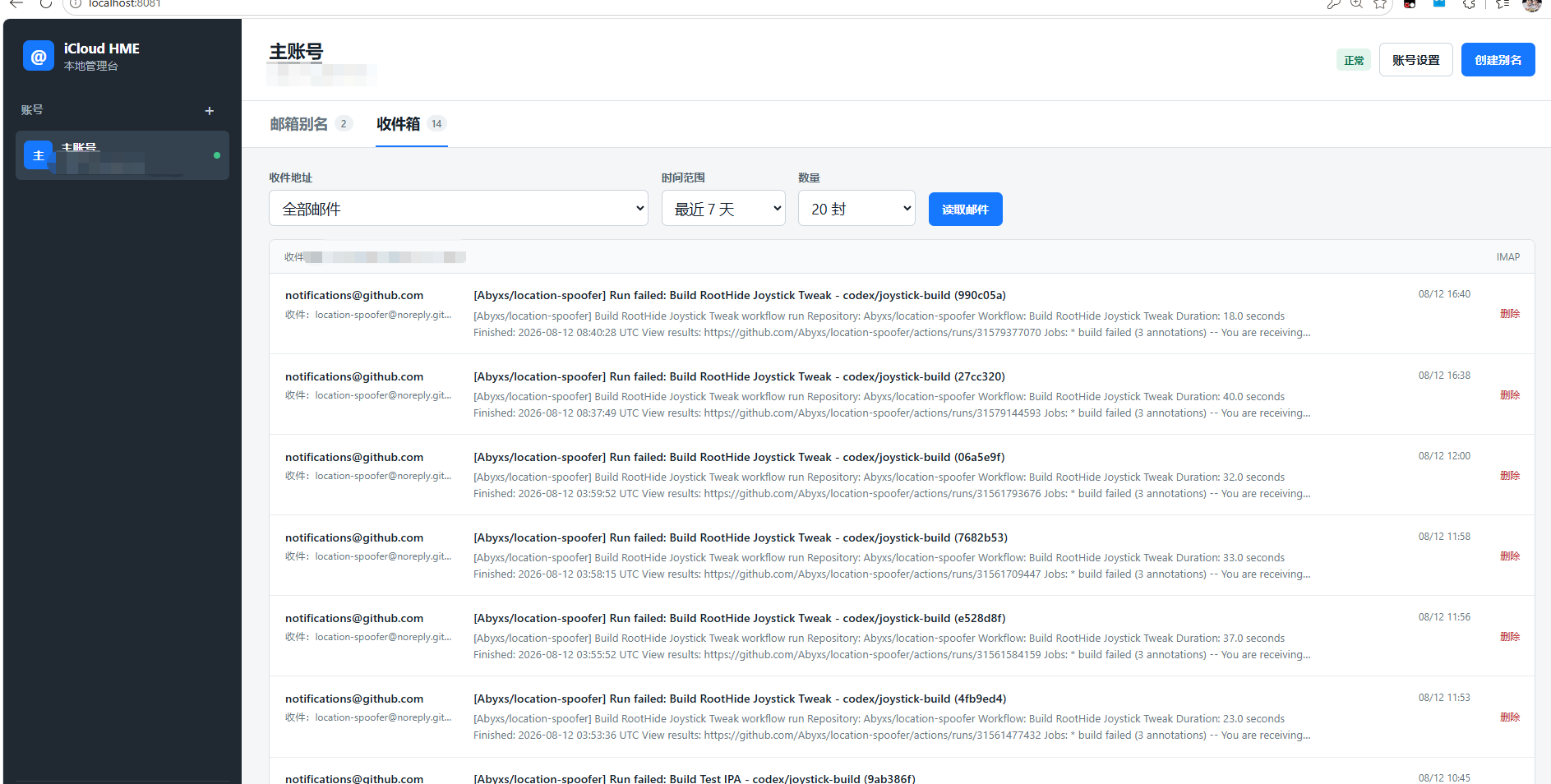Delete the email for build 06a5e9f

tap(1510, 476)
